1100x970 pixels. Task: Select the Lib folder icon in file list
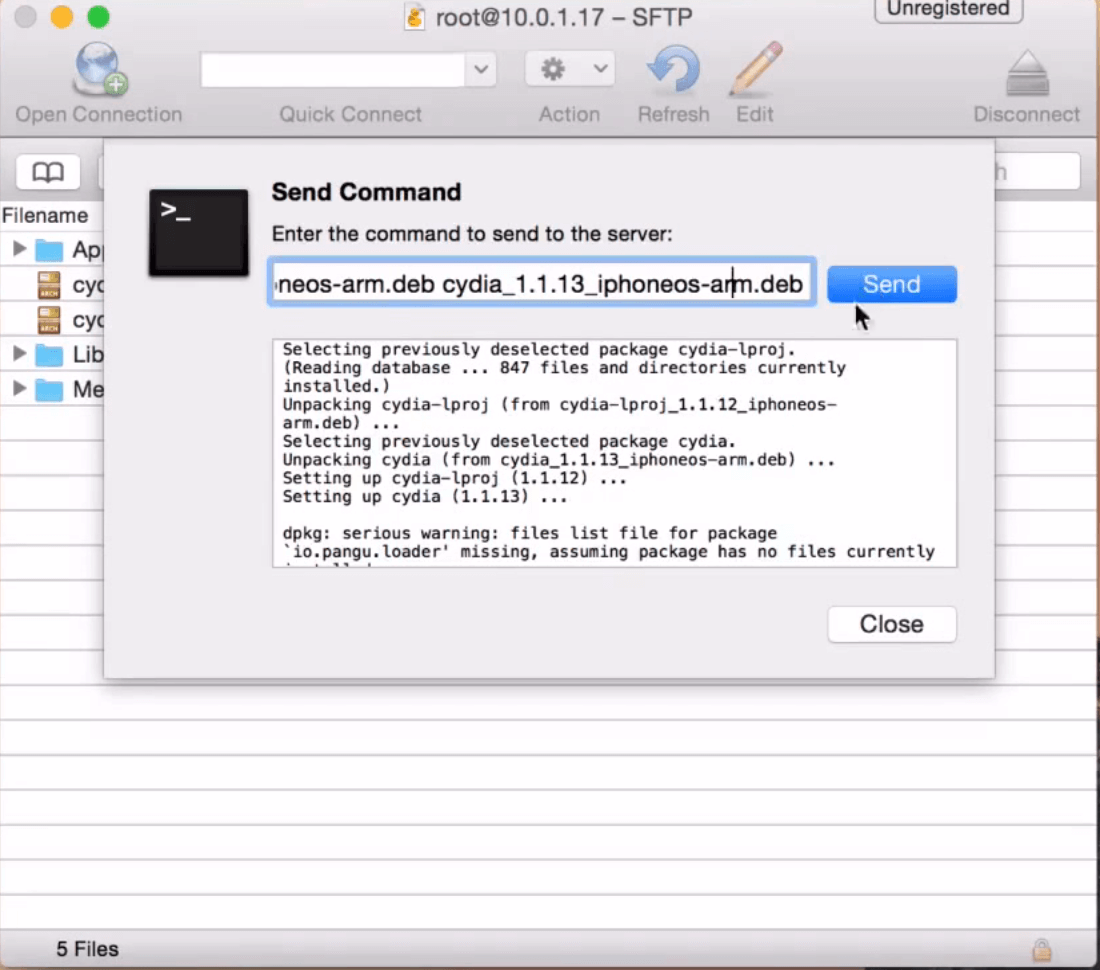click(x=49, y=355)
